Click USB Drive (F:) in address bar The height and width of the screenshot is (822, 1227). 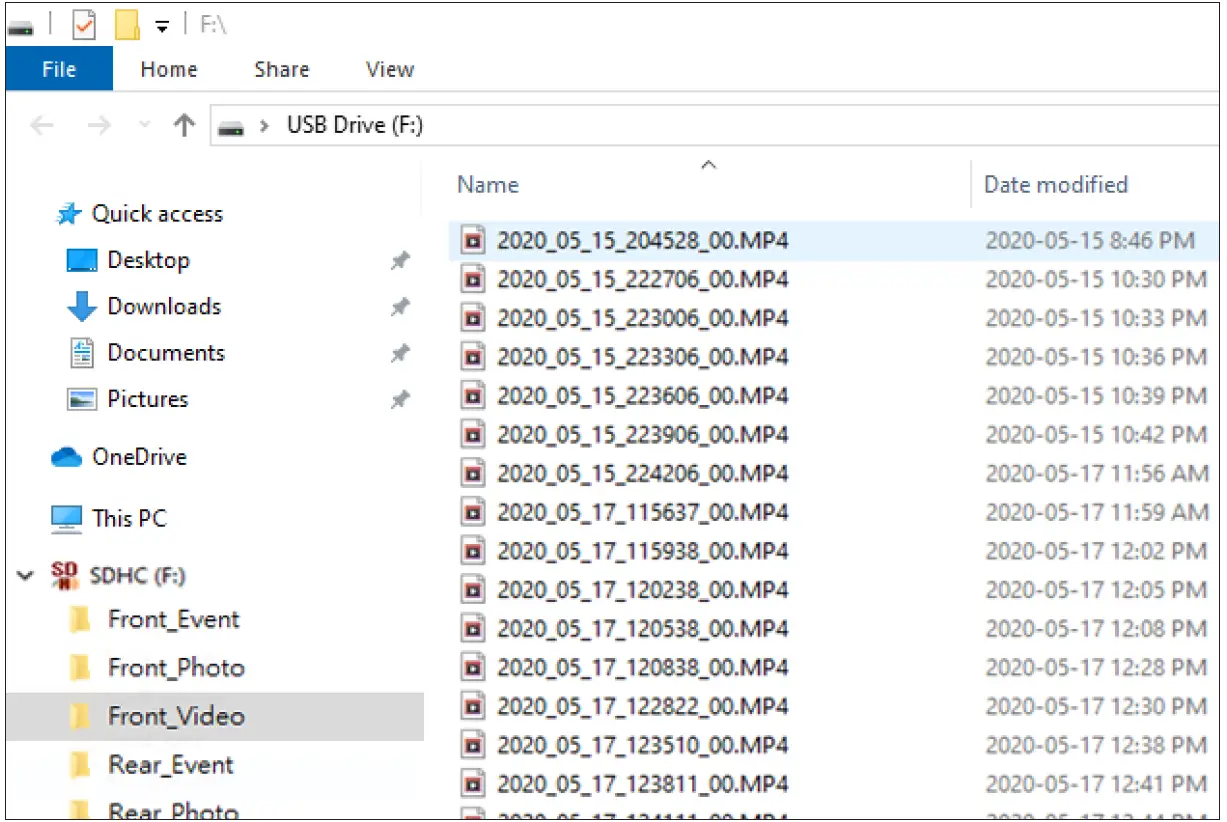coord(355,125)
